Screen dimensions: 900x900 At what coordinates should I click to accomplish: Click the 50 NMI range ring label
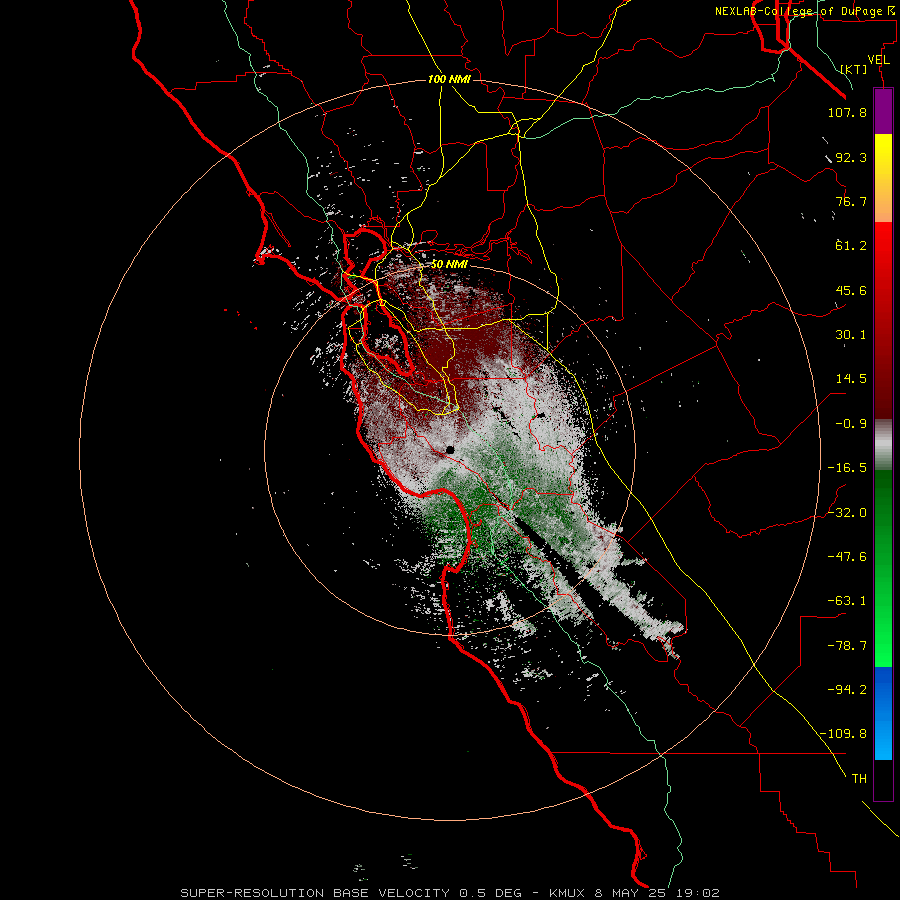(x=449, y=264)
